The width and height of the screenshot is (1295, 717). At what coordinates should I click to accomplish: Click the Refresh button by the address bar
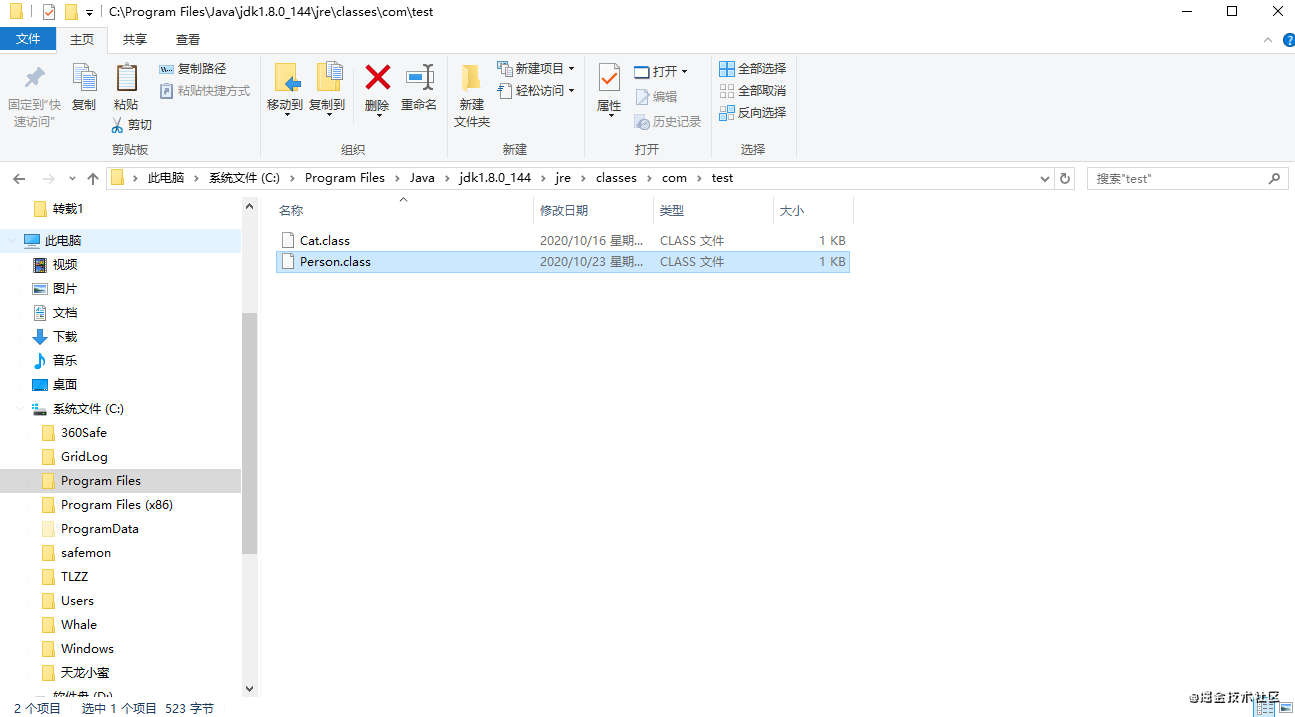(1065, 178)
